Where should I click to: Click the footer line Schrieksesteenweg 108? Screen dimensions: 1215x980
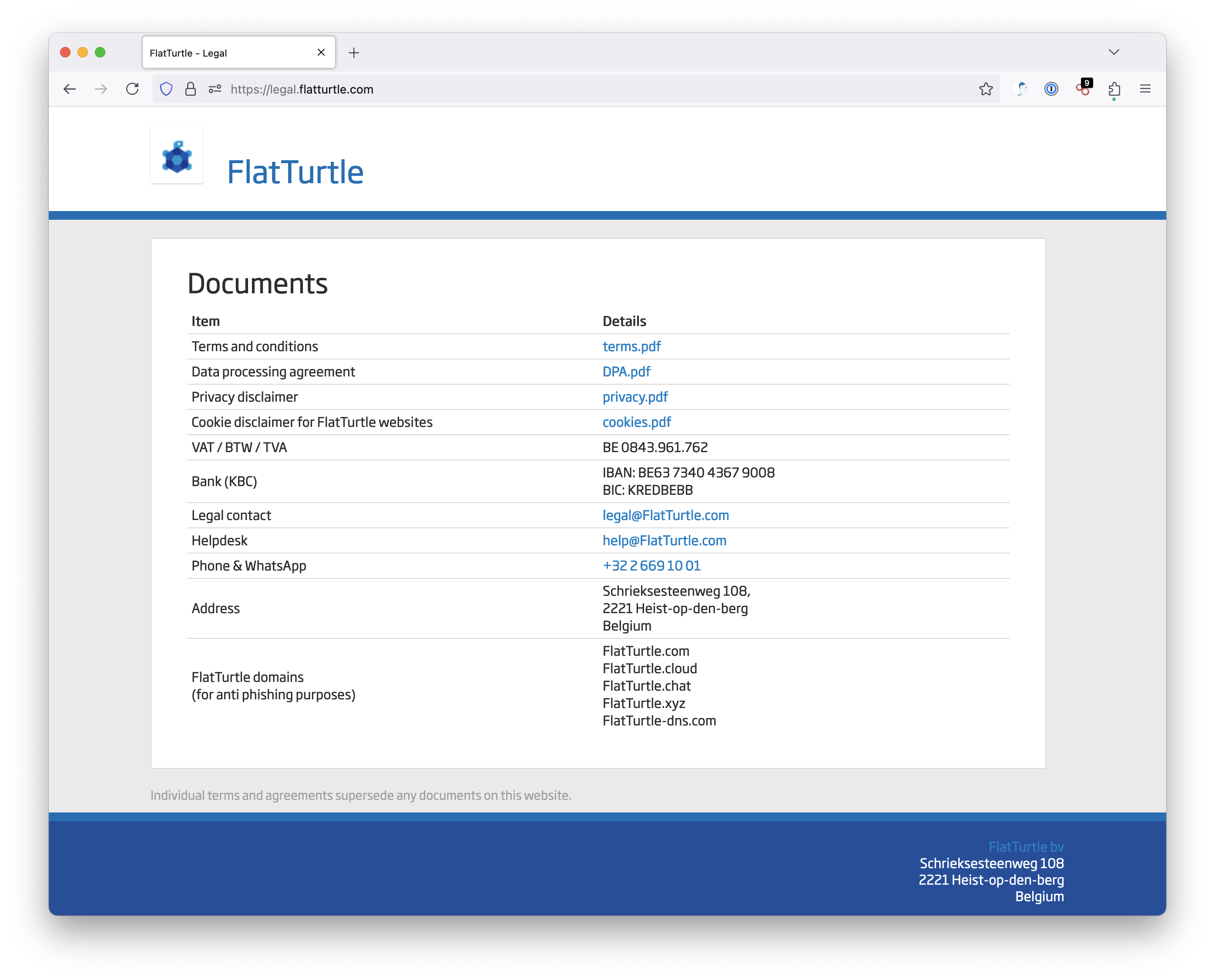991,864
